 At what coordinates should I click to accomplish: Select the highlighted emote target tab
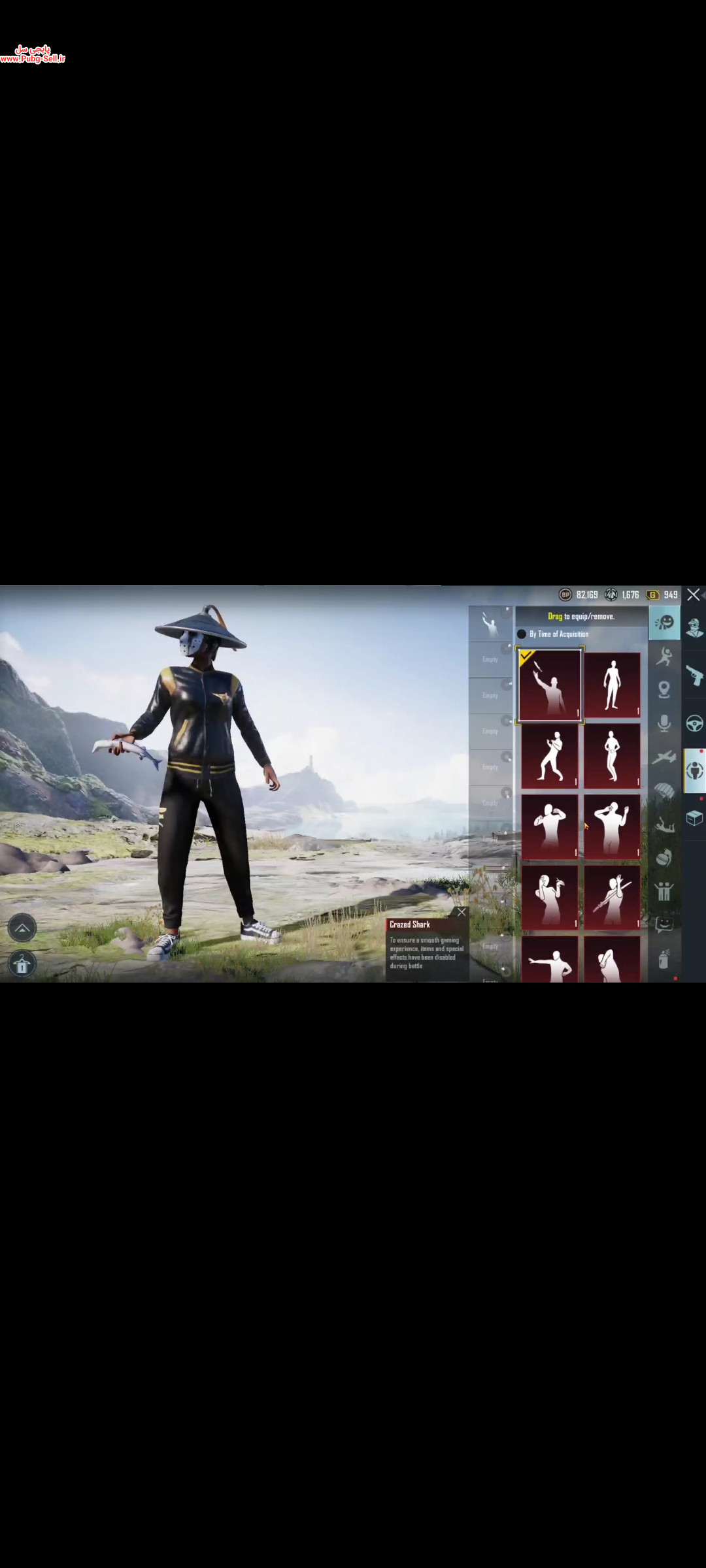(x=695, y=771)
